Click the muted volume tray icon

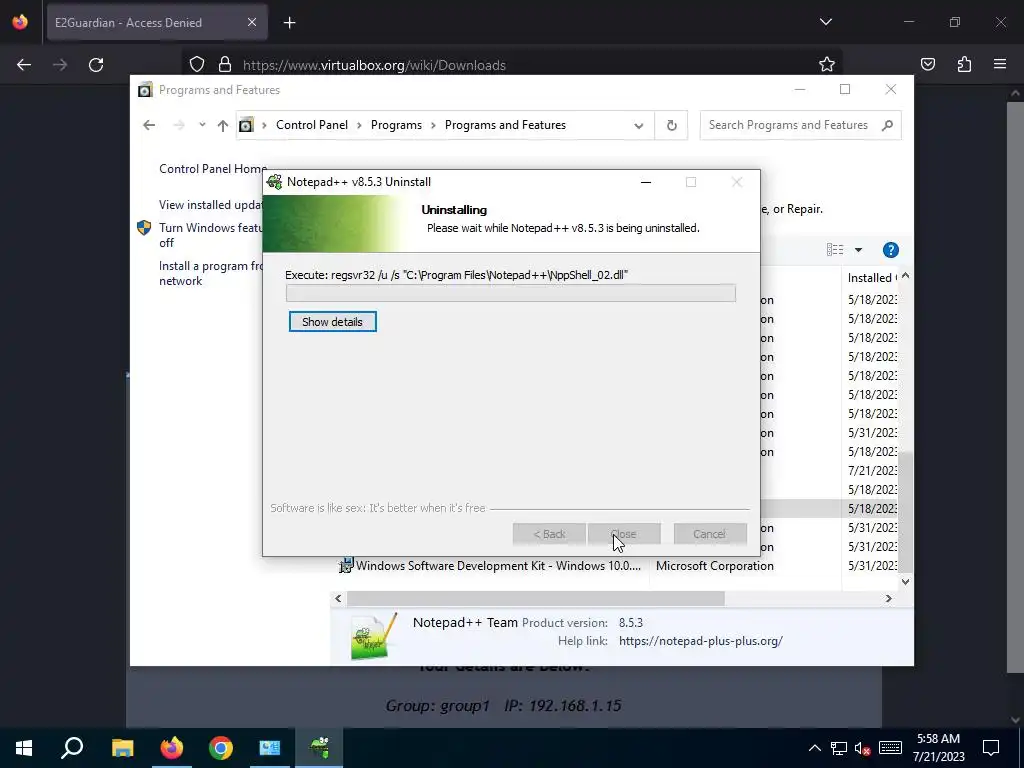863,748
